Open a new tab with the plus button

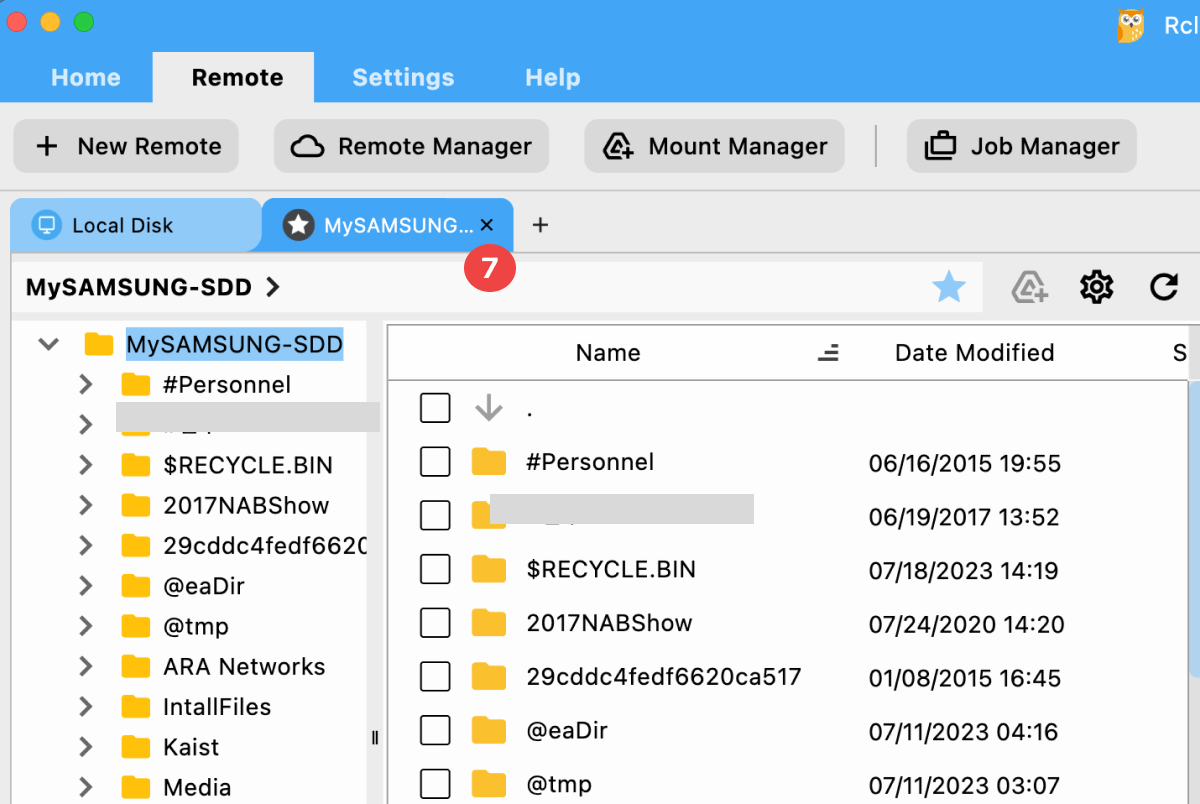coord(540,225)
